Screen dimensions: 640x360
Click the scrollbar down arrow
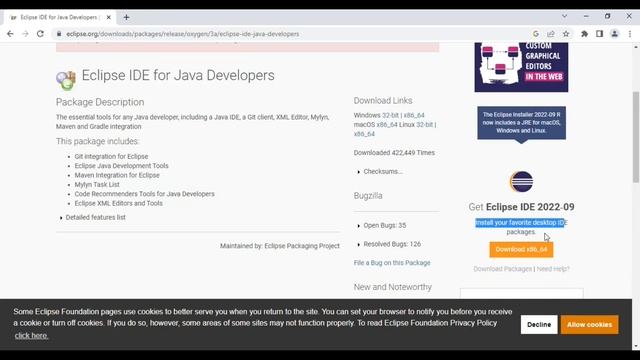tap(636, 347)
